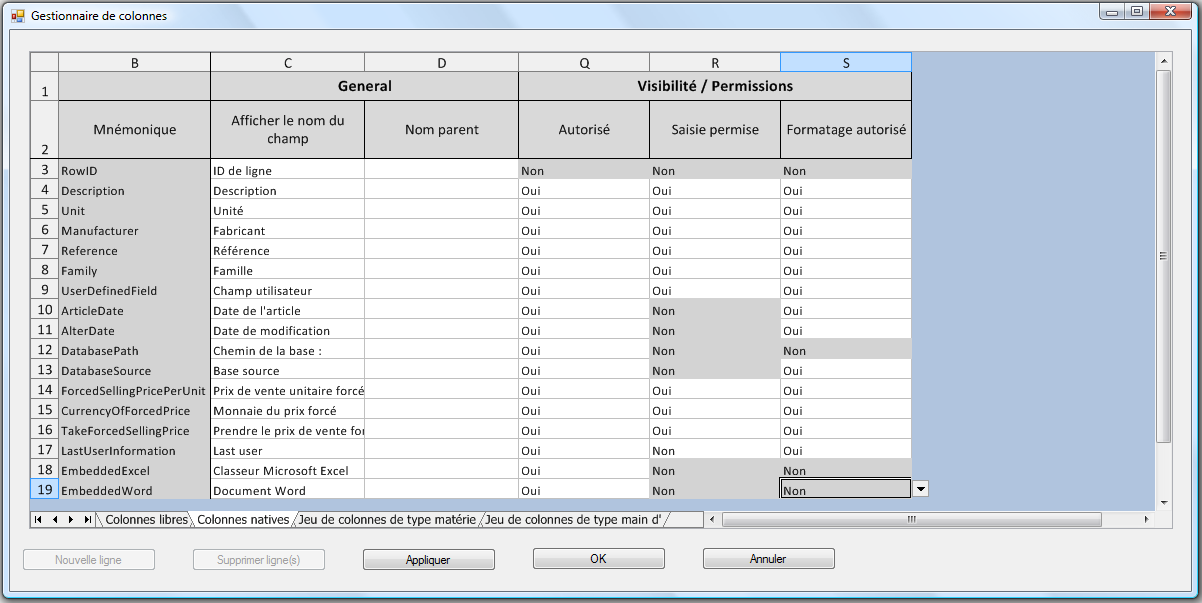This screenshot has width=1202, height=603.
Task: Open Jeu de colonnes de type matérie tab
Action: click(386, 520)
